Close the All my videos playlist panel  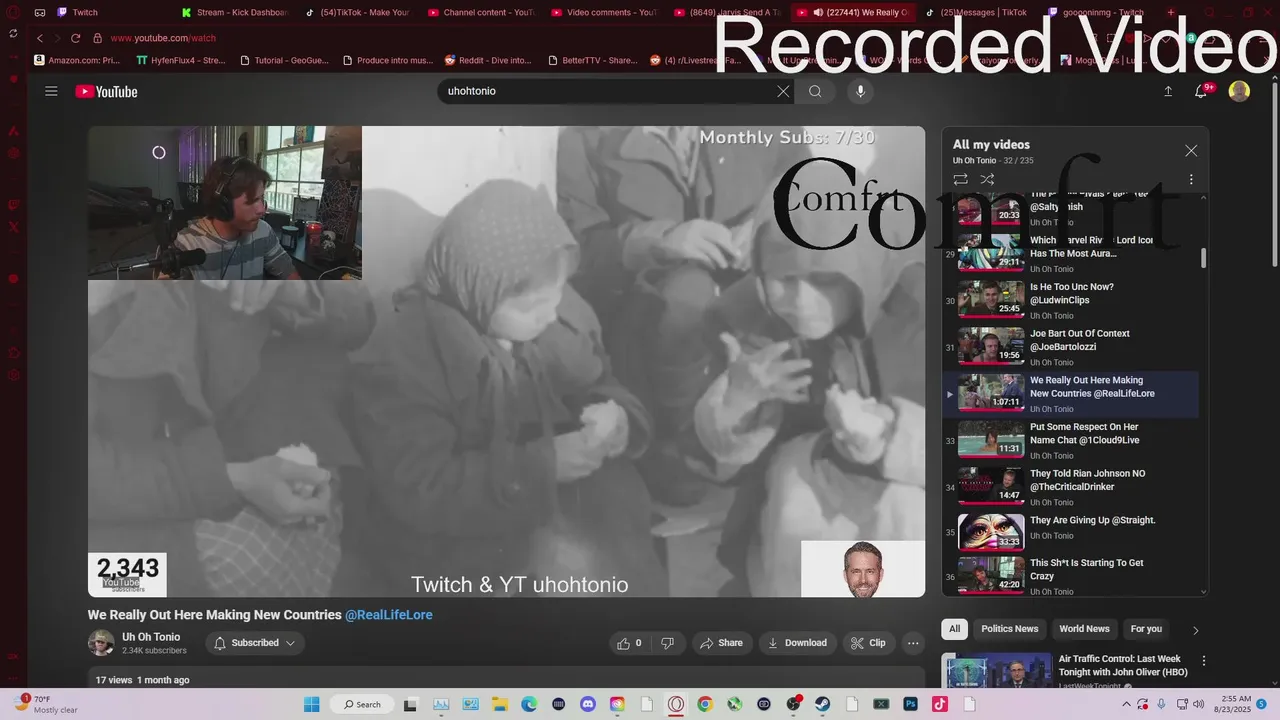coord(1191,151)
